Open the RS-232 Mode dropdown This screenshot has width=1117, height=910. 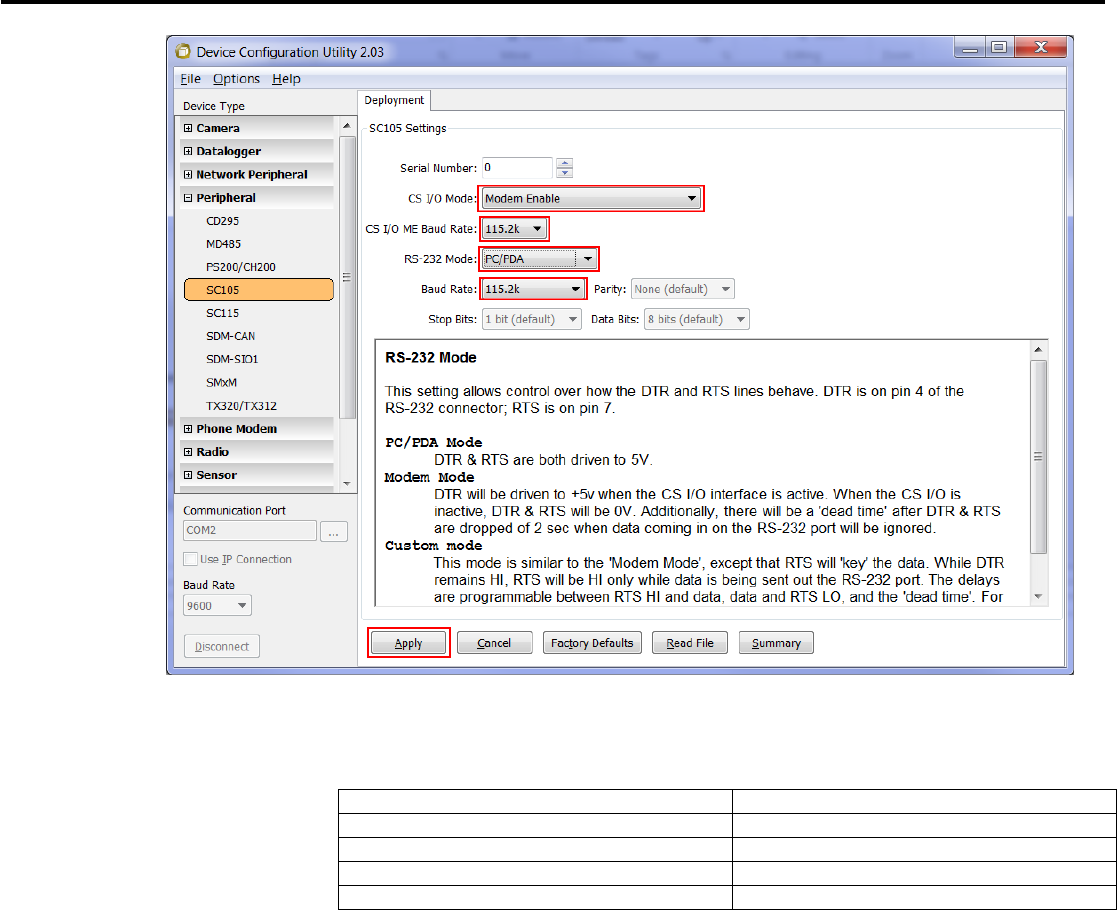point(539,259)
